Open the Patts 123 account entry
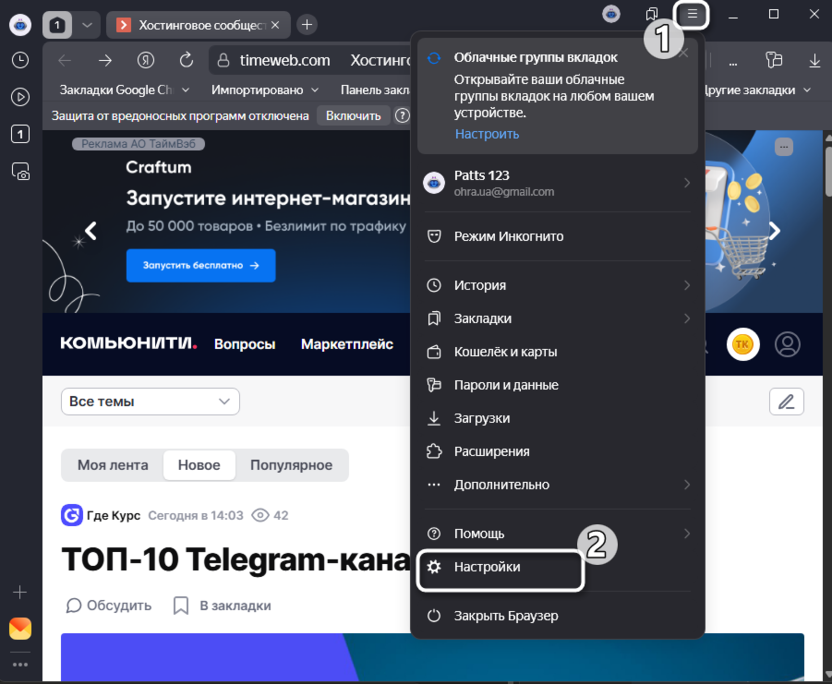Image resolution: width=832 pixels, height=684 pixels. [557, 183]
